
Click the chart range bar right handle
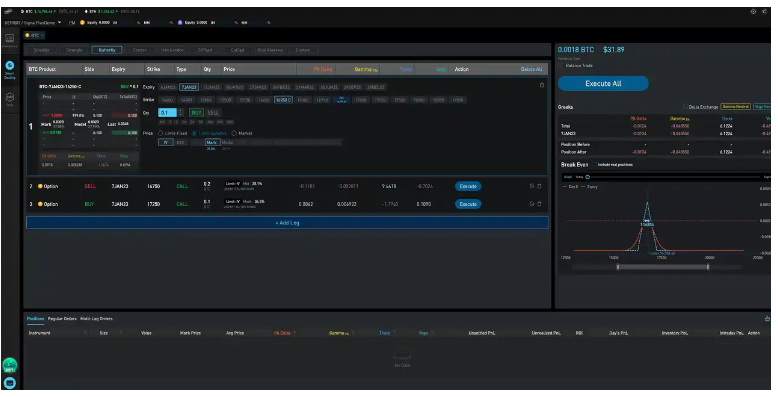(708, 267)
